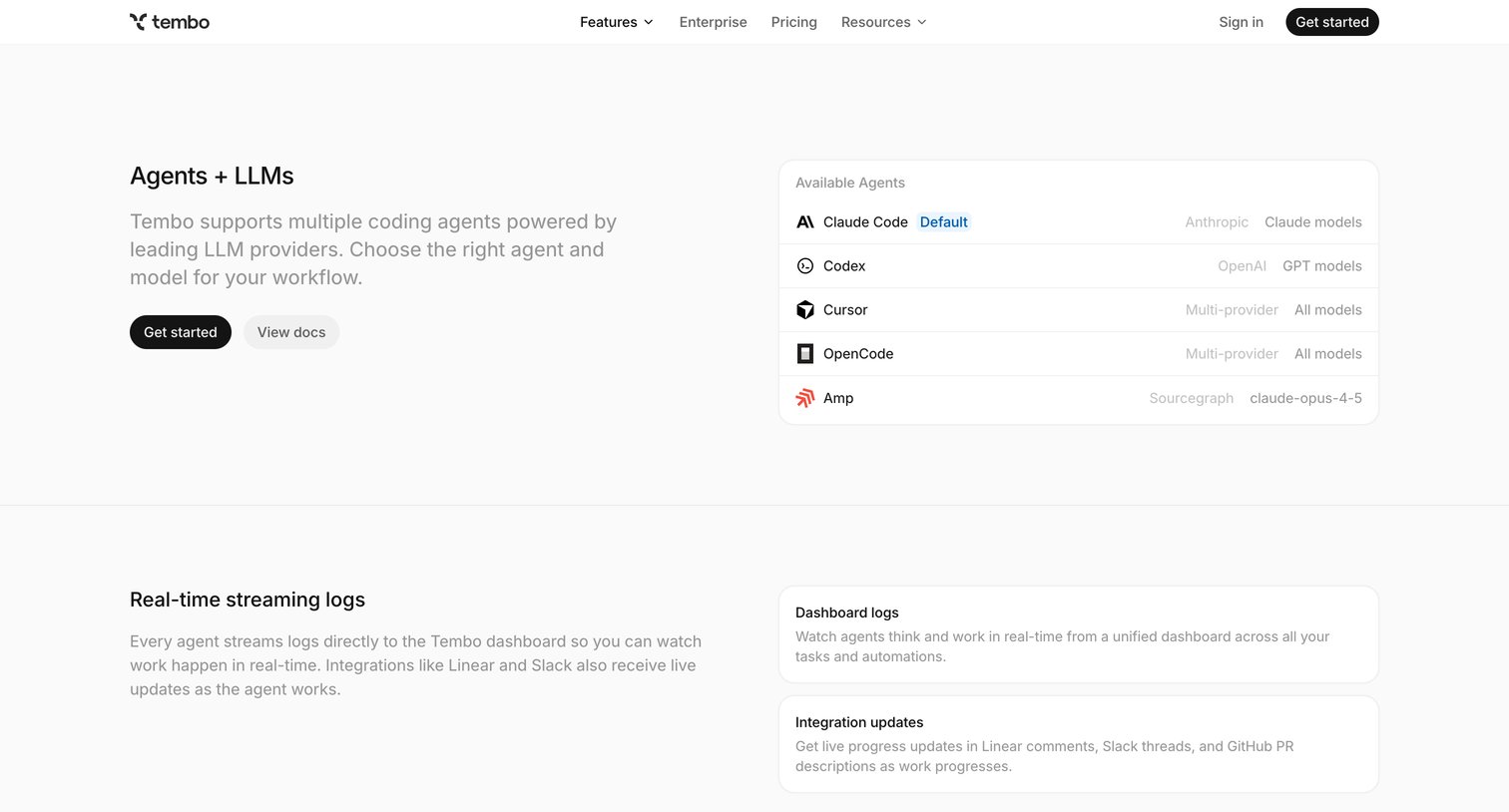Select the Anthropic Claude Code icon
The image size is (1509, 812).
pos(805,222)
